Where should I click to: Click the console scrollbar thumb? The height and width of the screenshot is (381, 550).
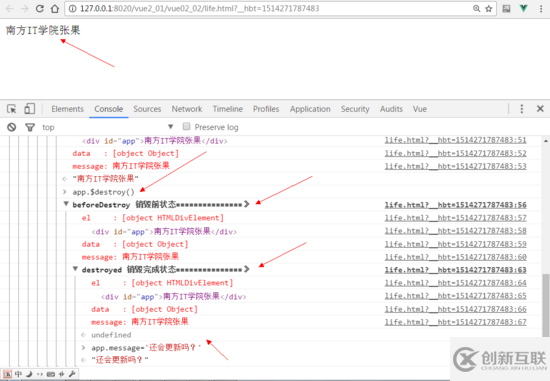545,305
